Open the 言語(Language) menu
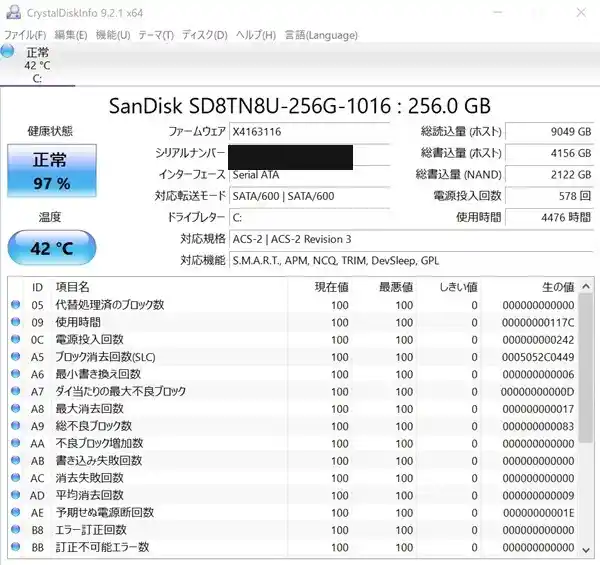Viewport: 600px width, 565px height. point(321,35)
